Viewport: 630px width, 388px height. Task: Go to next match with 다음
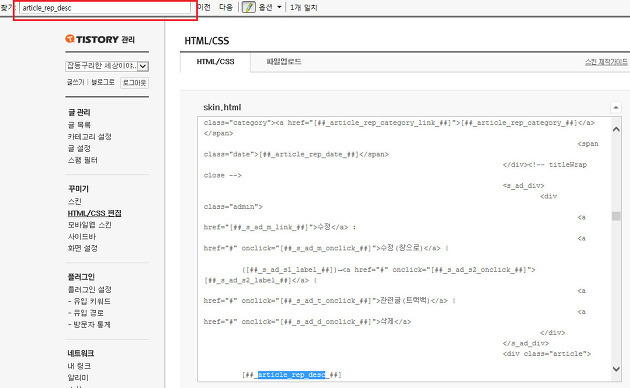pos(226,7)
